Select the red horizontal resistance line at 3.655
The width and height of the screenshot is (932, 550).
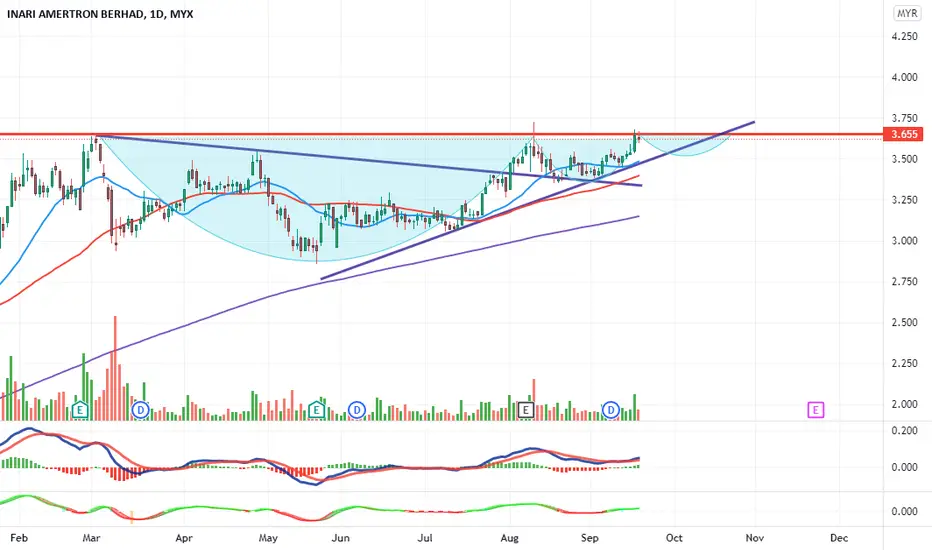click(x=440, y=135)
